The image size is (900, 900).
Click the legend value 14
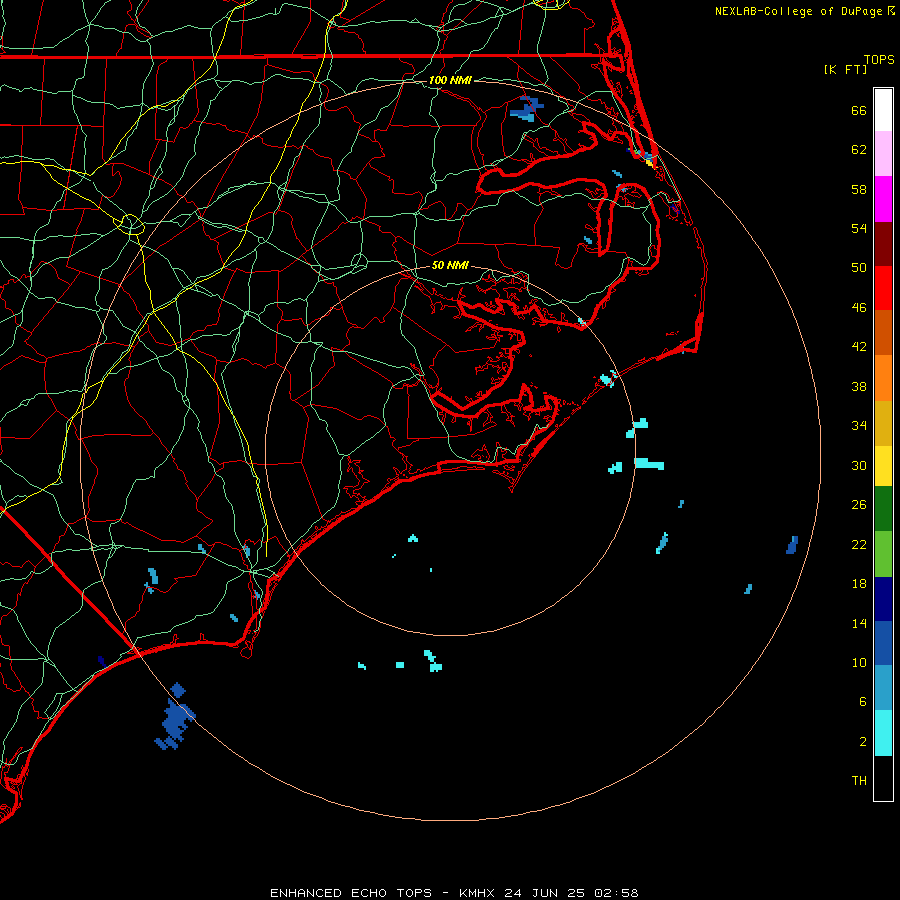tap(859, 623)
